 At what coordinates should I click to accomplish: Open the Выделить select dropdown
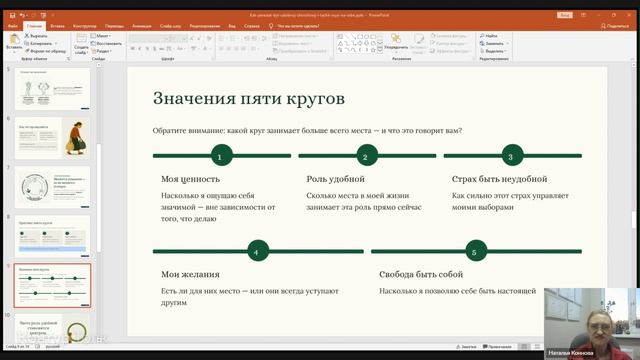[493, 51]
